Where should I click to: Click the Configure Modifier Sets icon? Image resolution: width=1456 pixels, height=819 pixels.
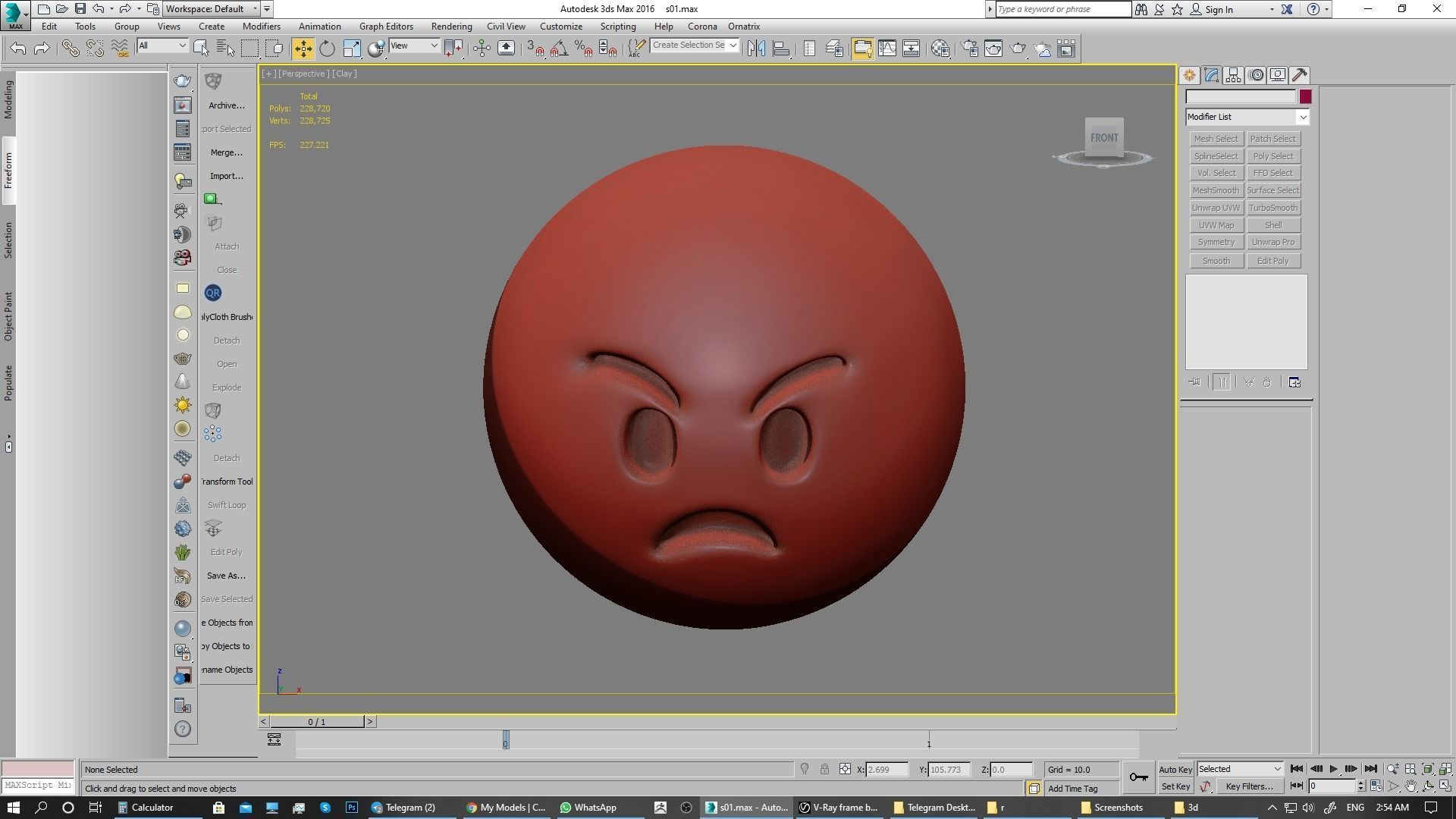pos(1294,382)
